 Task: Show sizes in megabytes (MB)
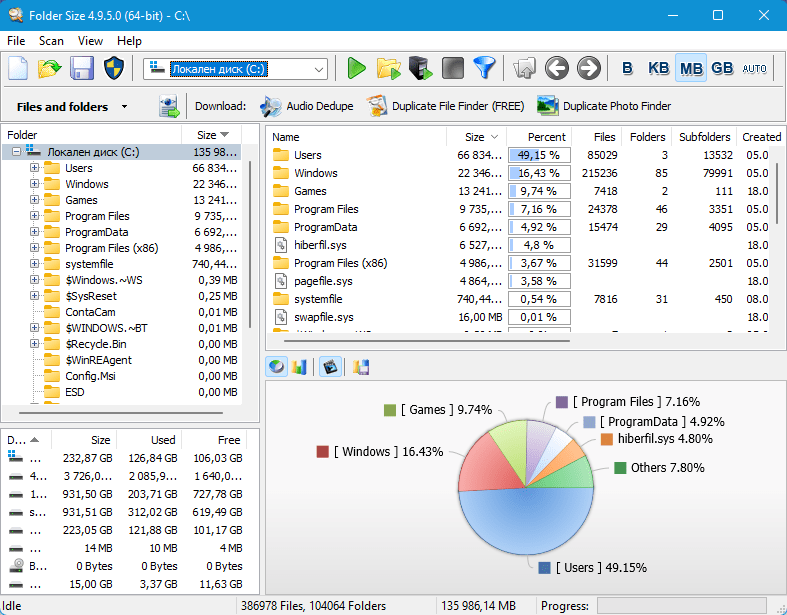tap(691, 68)
